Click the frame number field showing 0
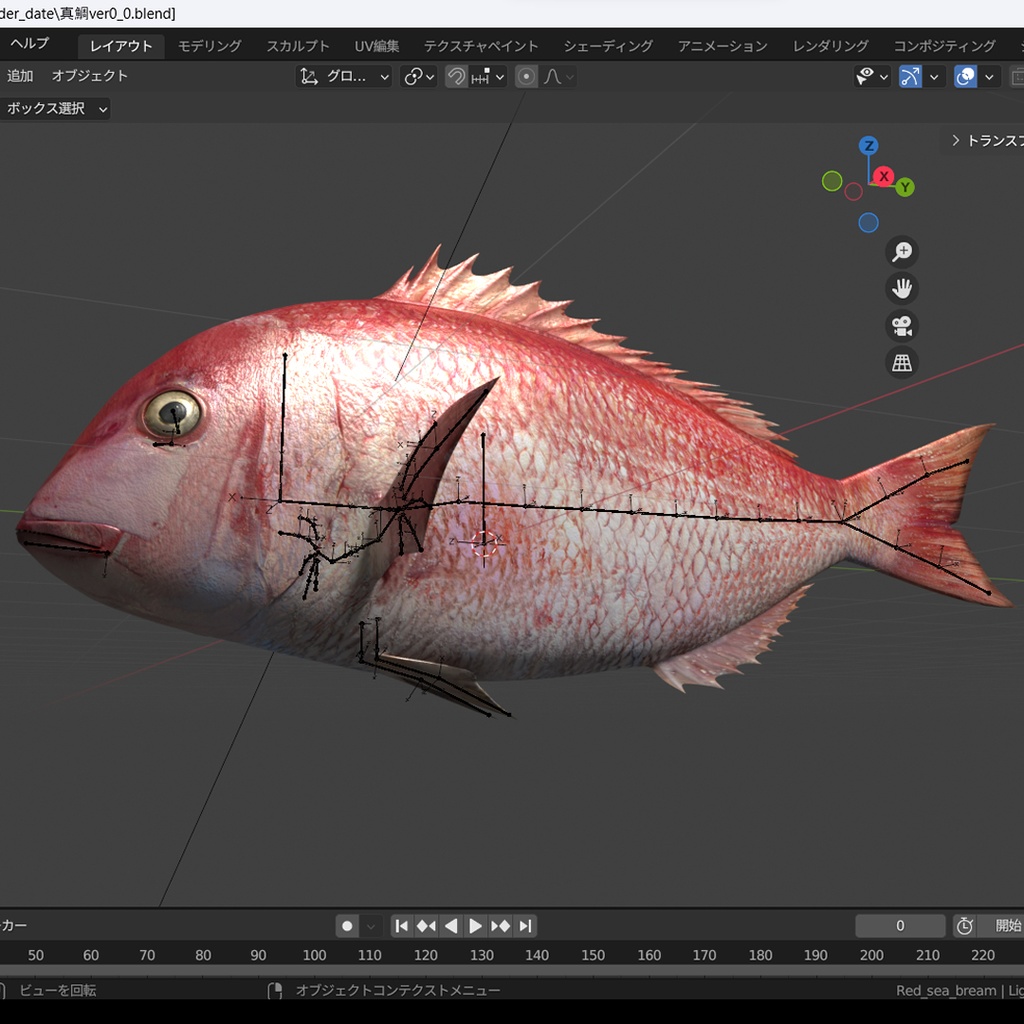The height and width of the screenshot is (1024, 1024). point(899,925)
